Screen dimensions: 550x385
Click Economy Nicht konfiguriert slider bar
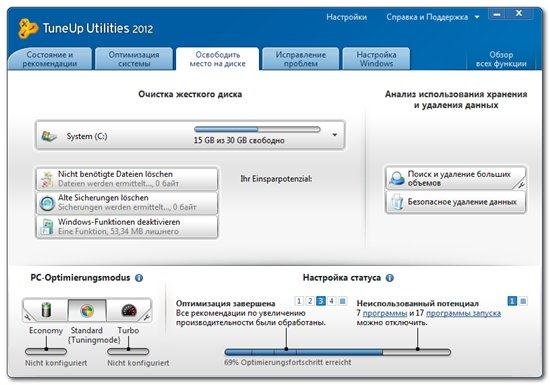coord(46,351)
